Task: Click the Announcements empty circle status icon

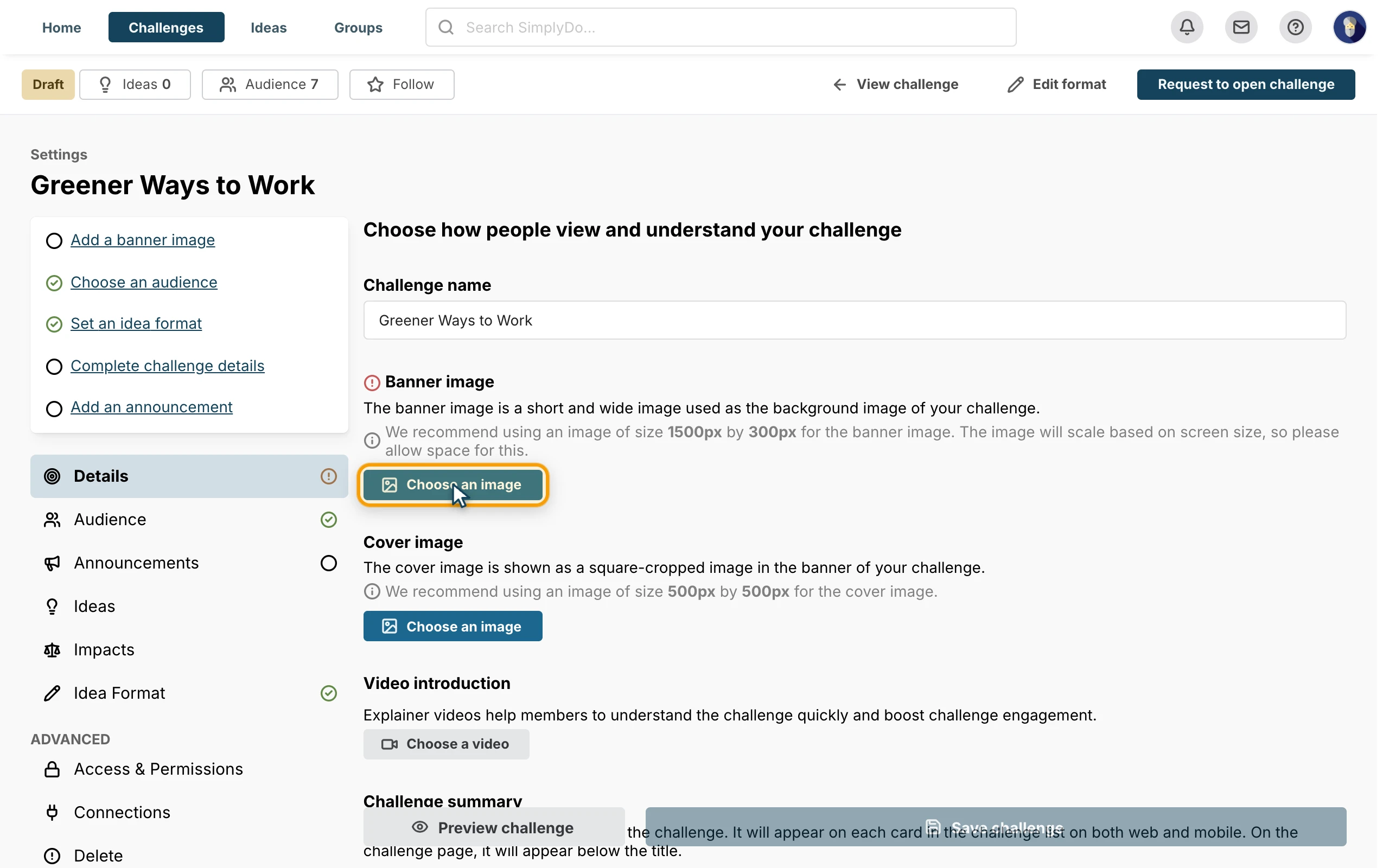Action: click(x=328, y=563)
